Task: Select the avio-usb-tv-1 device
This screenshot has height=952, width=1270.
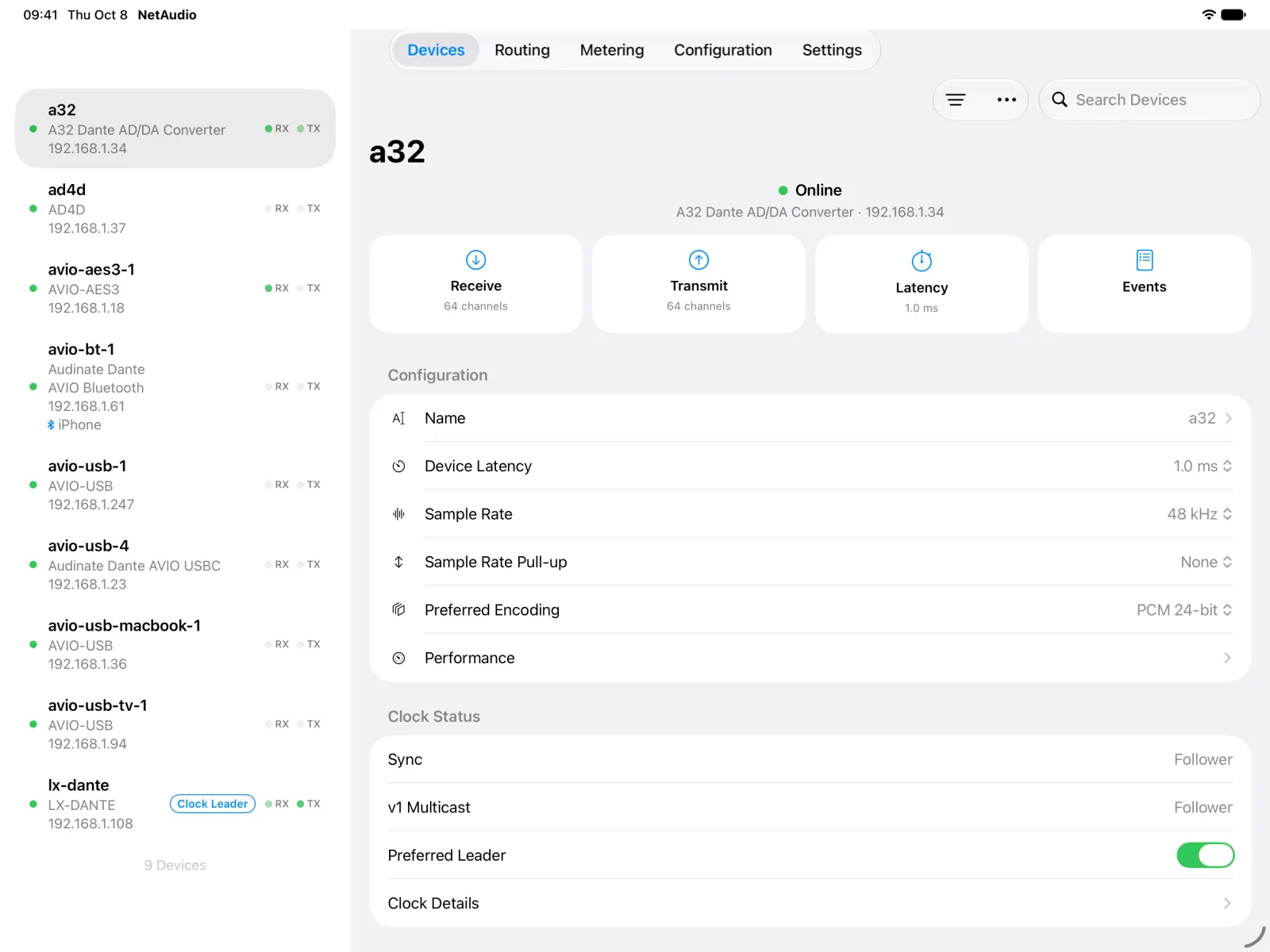Action: pyautogui.click(x=175, y=724)
